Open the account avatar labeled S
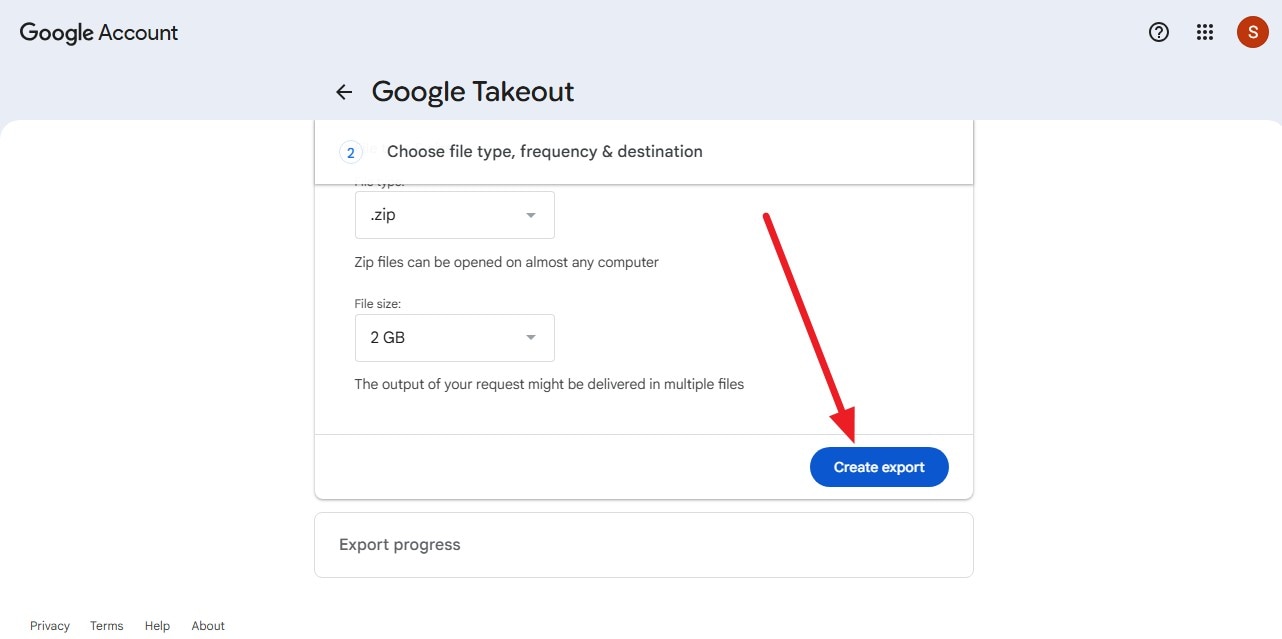 click(1252, 32)
